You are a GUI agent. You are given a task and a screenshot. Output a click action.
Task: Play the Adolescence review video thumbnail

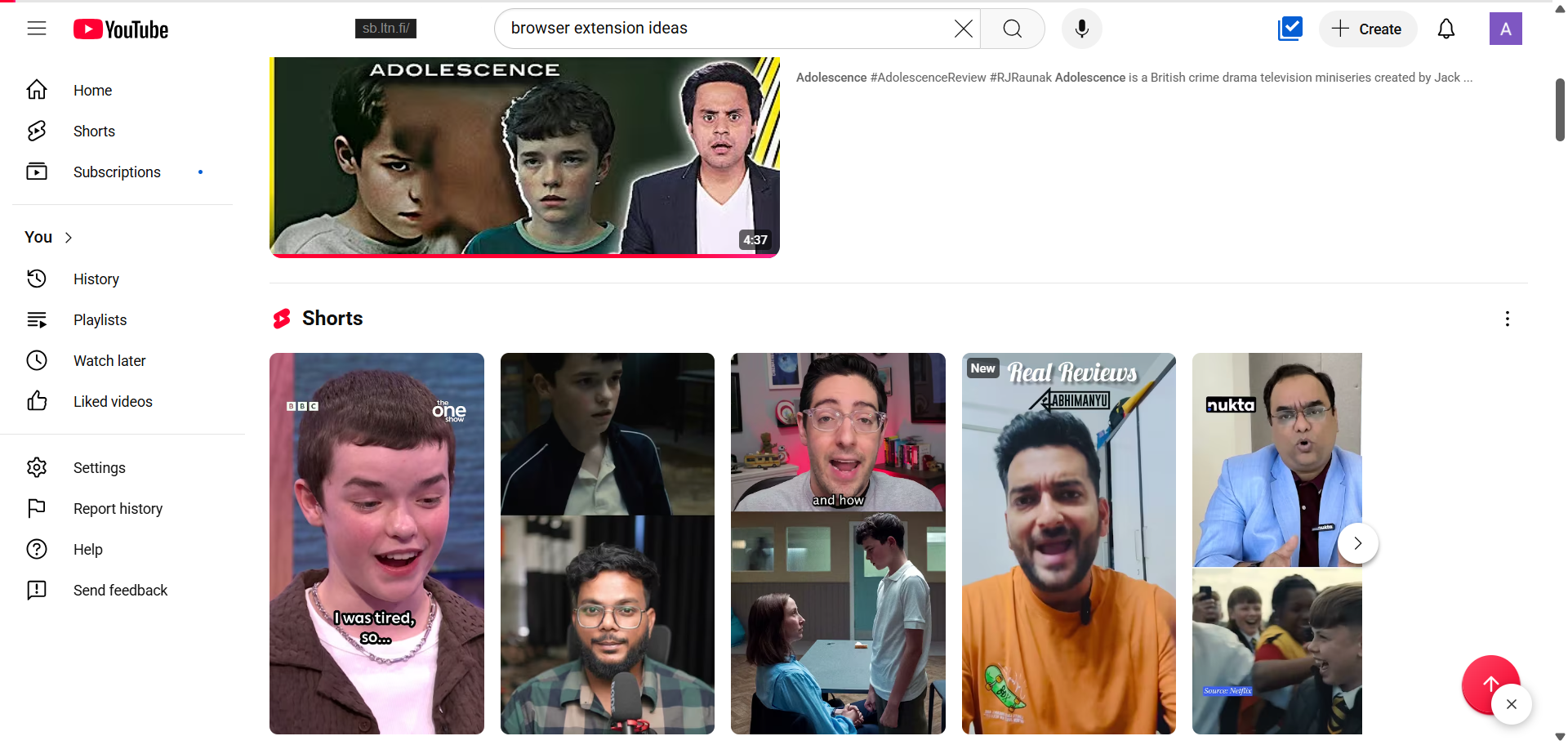524,157
